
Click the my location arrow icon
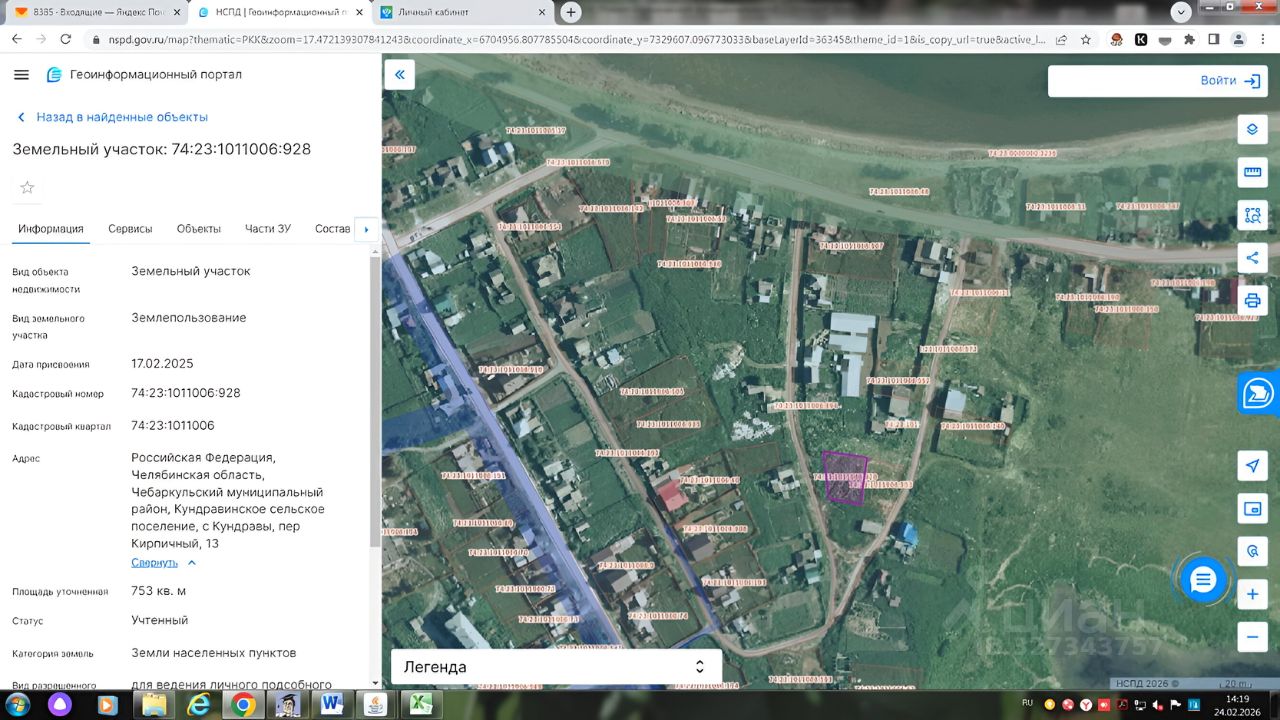(x=1252, y=466)
